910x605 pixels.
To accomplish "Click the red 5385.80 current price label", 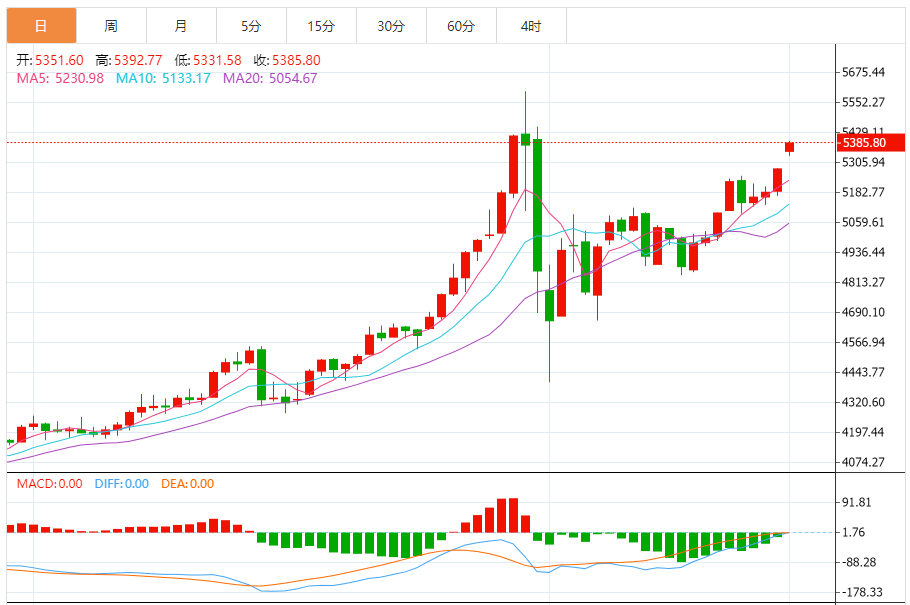I will pos(871,143).
